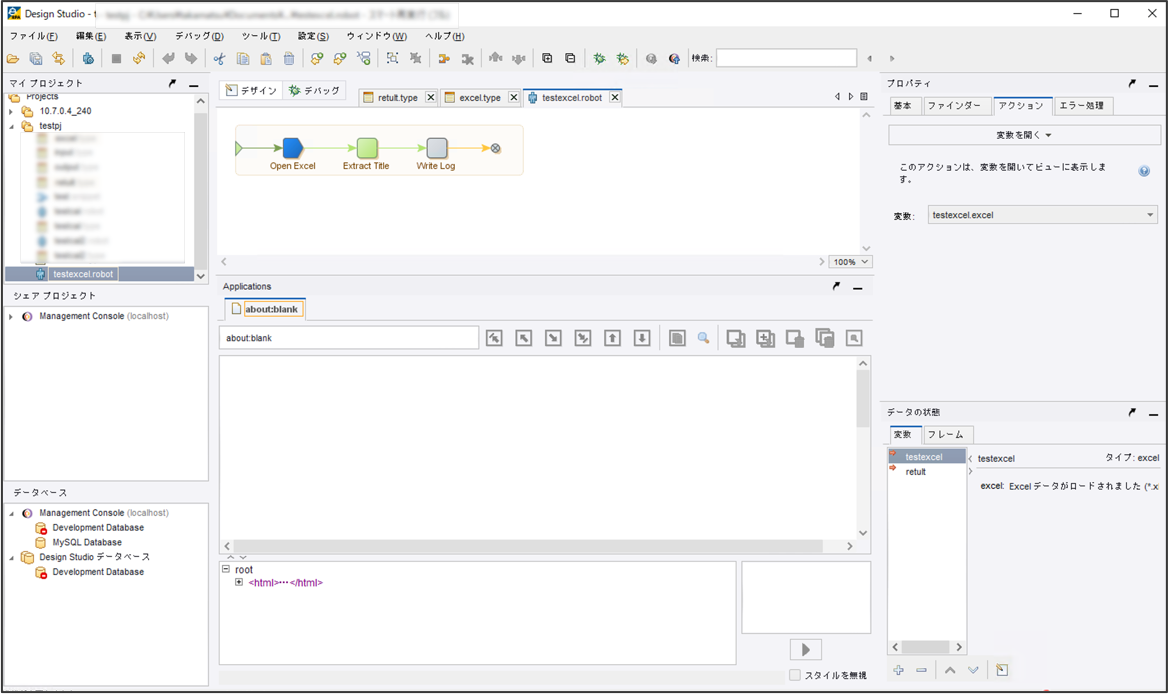Expand the 10.7.0.4_240 project node

click(x=11, y=112)
